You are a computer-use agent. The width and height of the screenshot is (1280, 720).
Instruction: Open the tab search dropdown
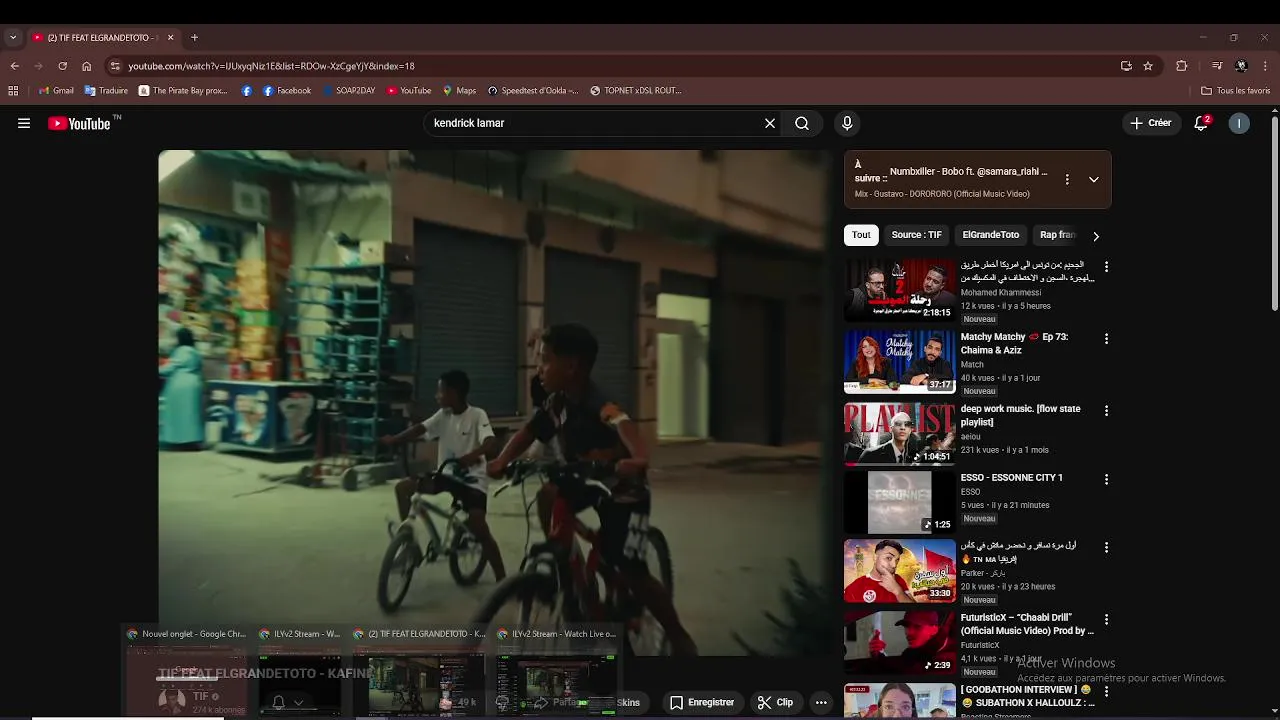13,38
